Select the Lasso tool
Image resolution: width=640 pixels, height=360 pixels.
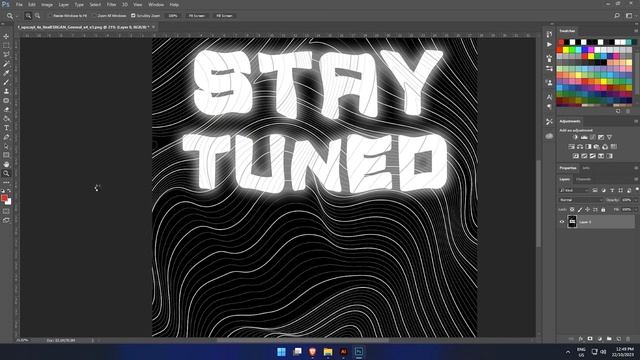tap(6, 54)
